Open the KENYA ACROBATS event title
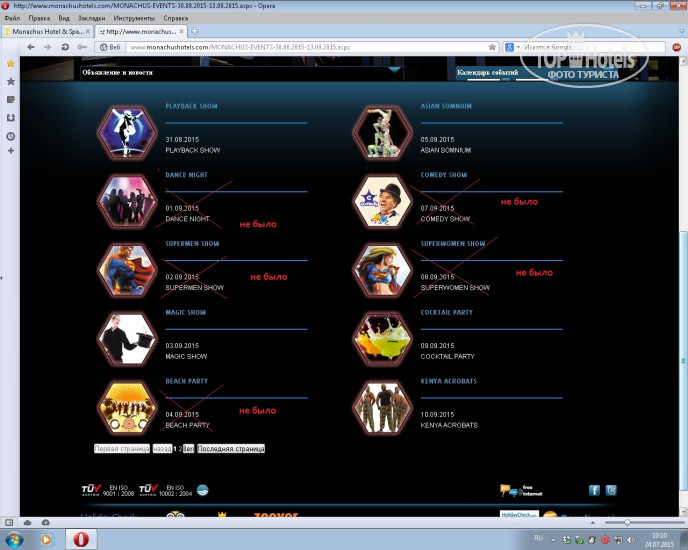 tap(448, 381)
